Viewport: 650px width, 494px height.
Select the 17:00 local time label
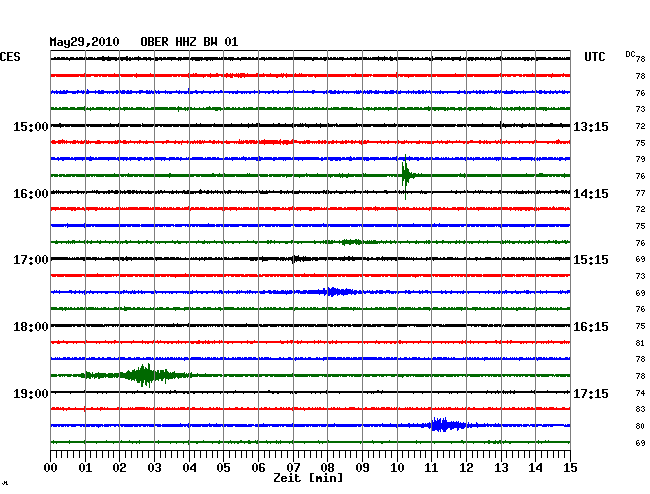click(x=31, y=260)
